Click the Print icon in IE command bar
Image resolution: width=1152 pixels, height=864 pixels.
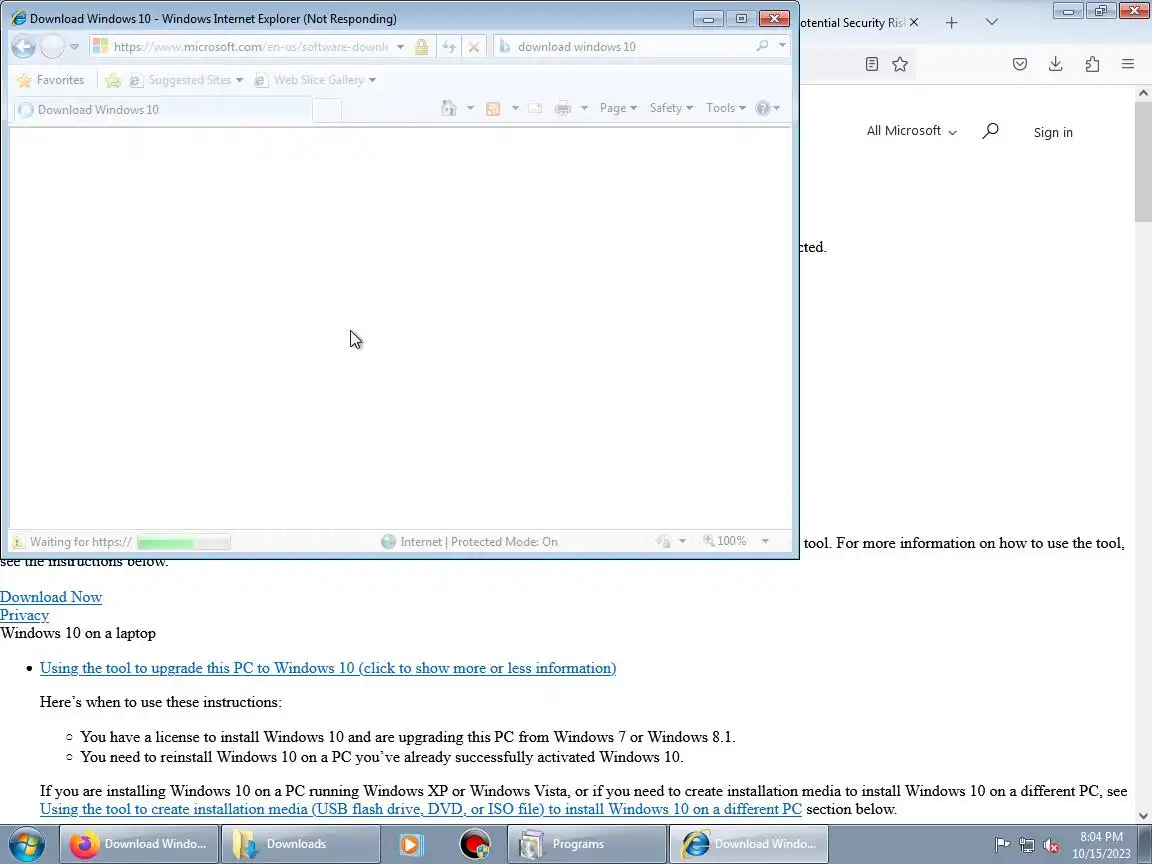563,108
